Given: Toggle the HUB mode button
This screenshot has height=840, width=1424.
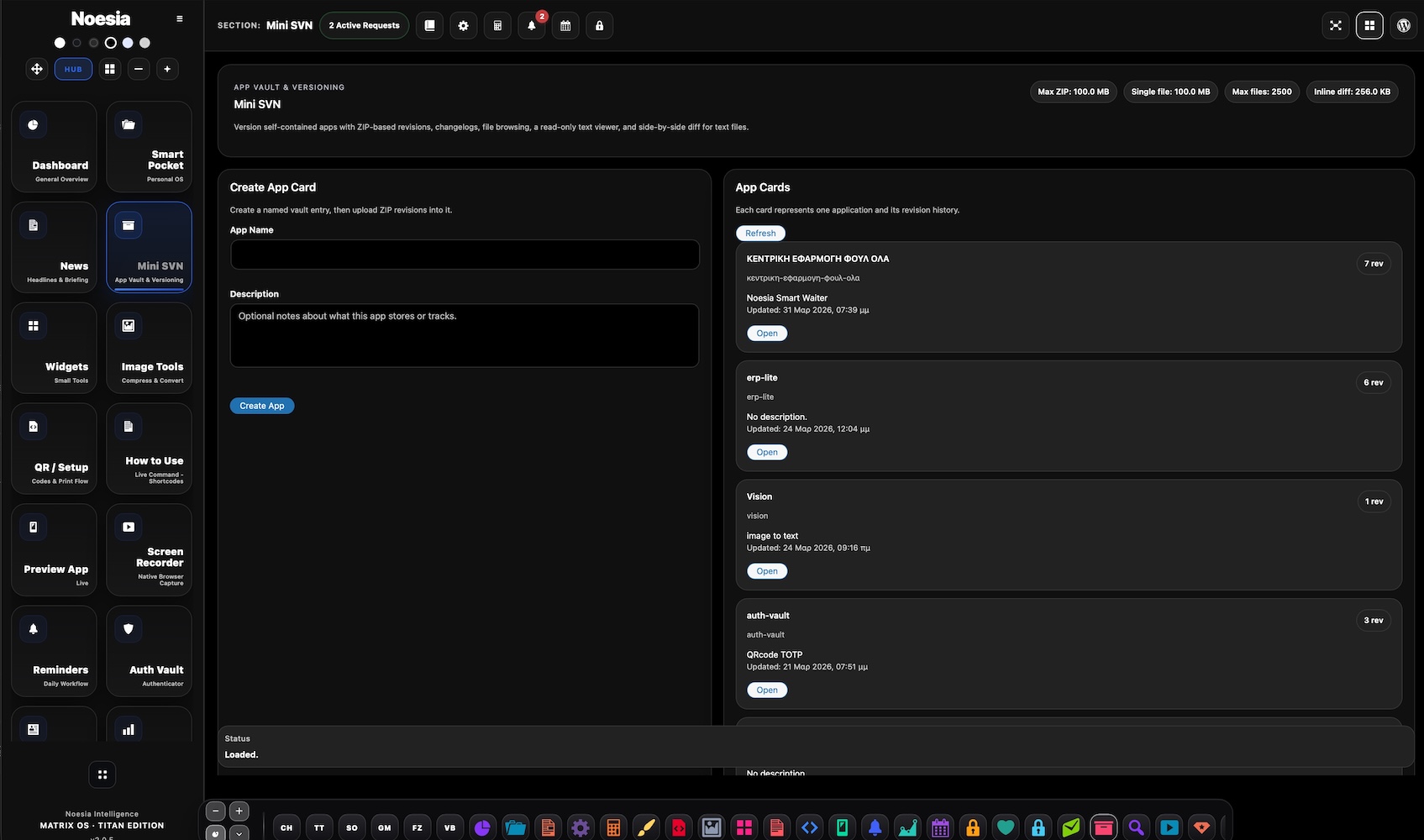Looking at the screenshot, I should click(x=73, y=69).
